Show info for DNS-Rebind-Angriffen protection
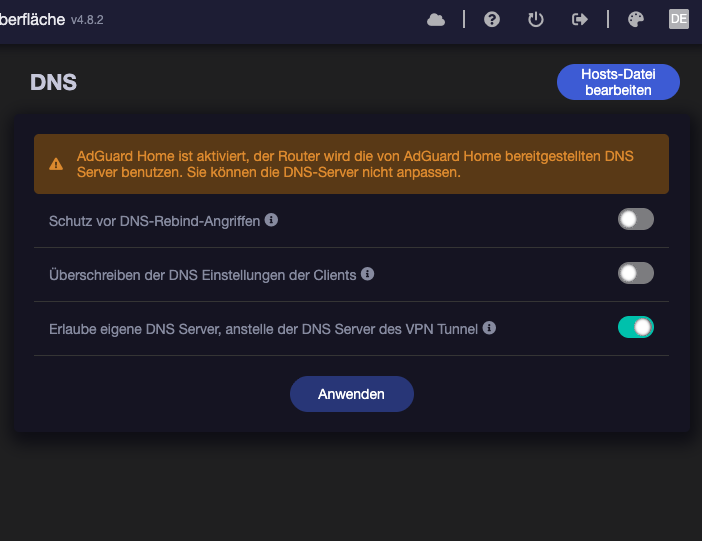The width and height of the screenshot is (702, 541). pyautogui.click(x=271, y=219)
